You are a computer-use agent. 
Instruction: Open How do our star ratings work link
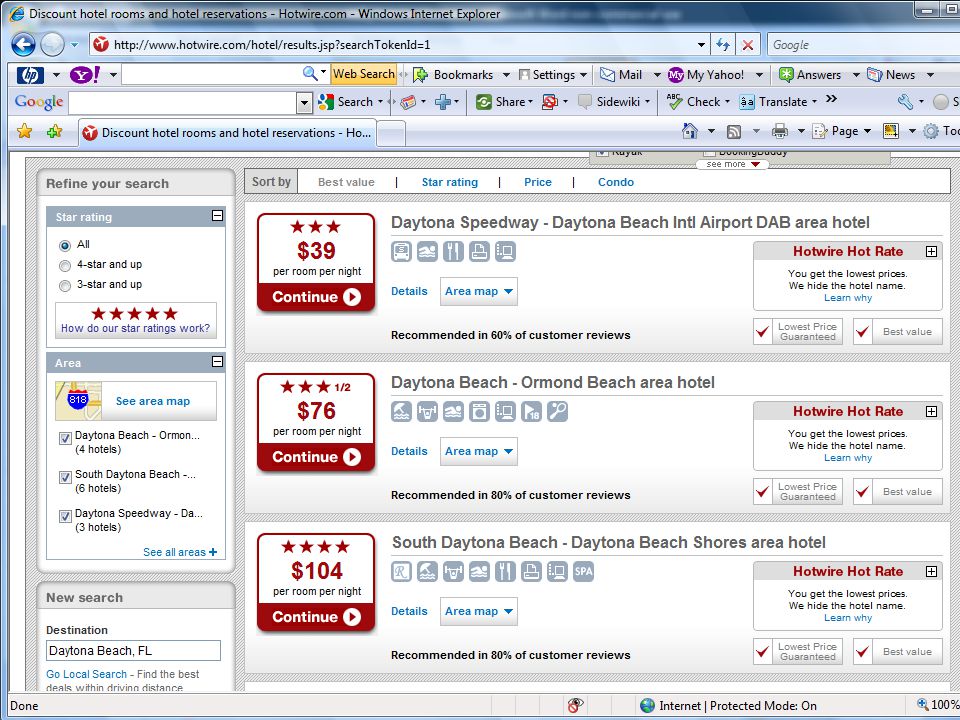[x=135, y=328]
